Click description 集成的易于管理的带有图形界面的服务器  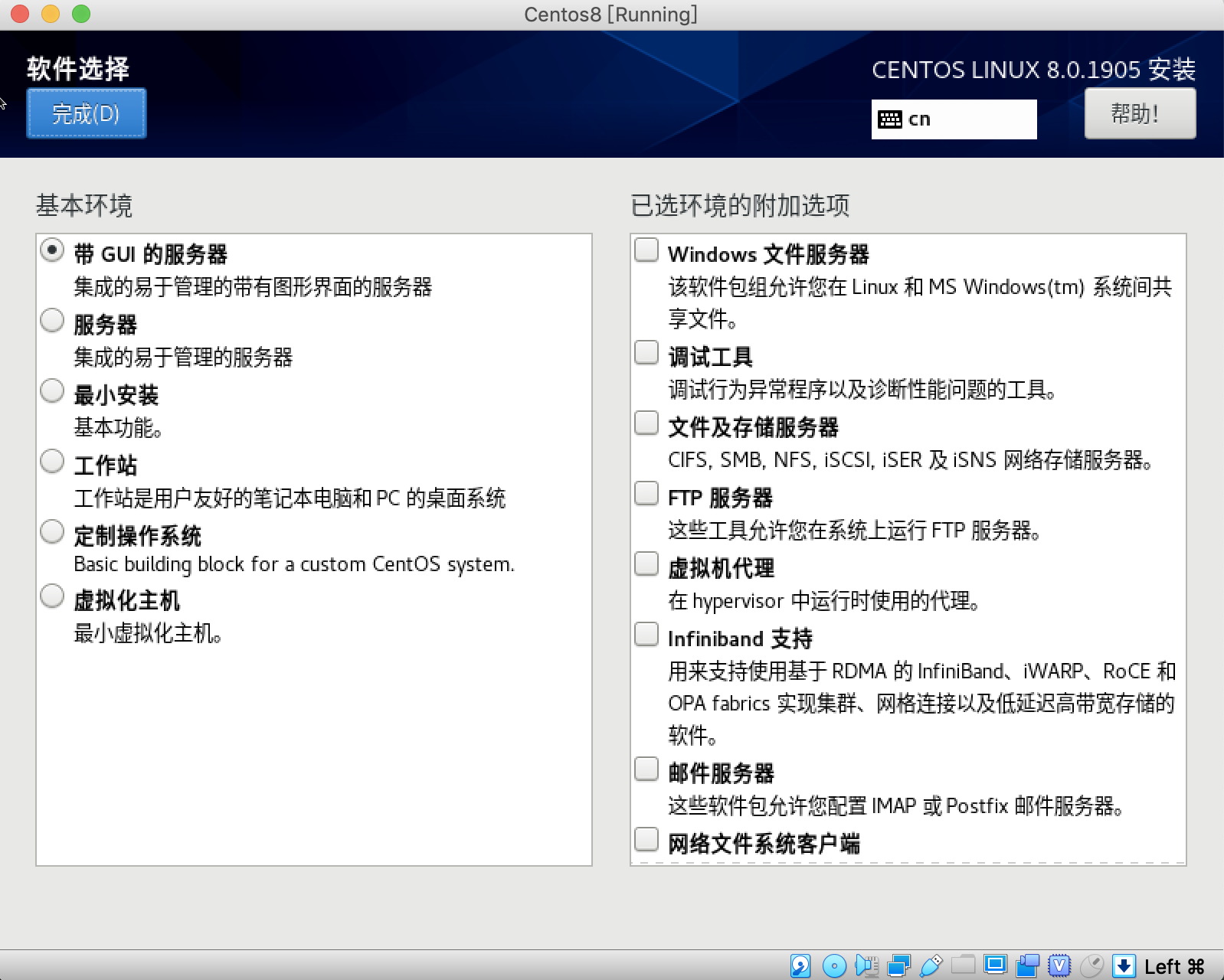pos(253,287)
